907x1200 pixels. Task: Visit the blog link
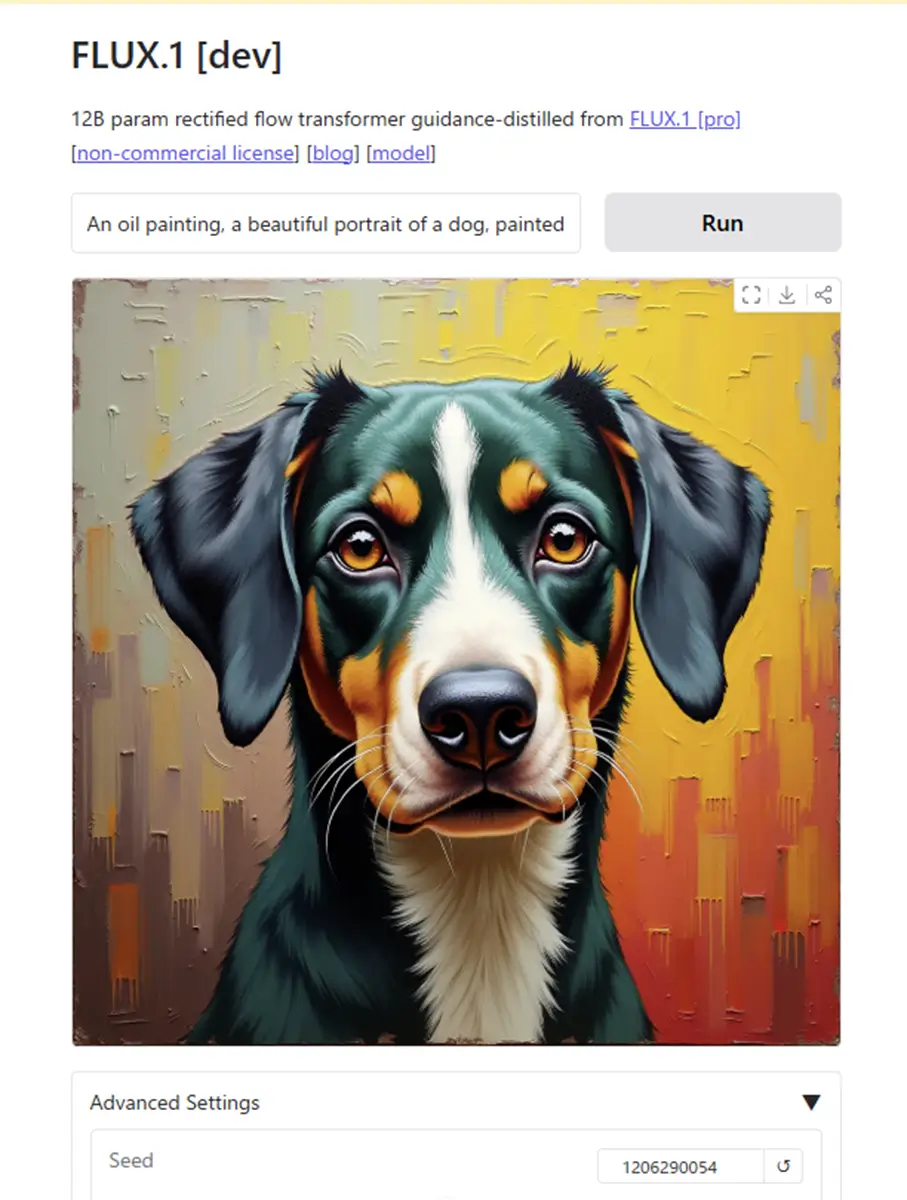point(333,154)
